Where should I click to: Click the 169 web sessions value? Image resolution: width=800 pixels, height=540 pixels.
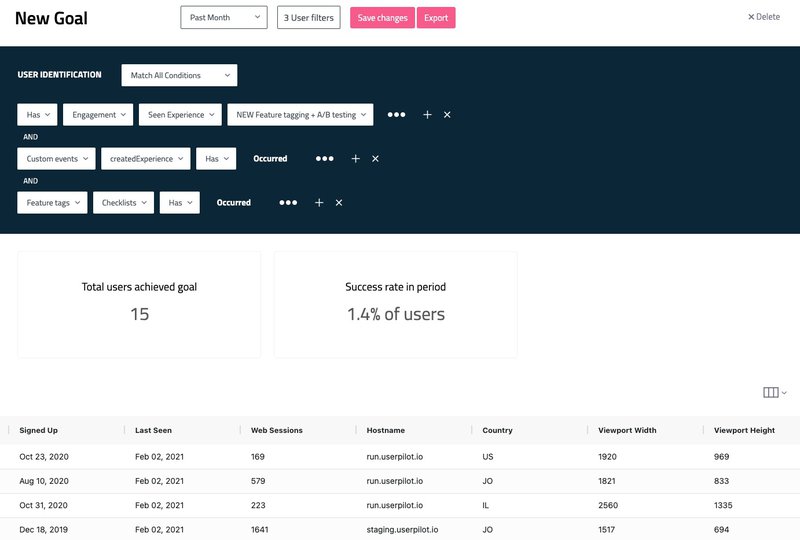pyautogui.click(x=258, y=457)
